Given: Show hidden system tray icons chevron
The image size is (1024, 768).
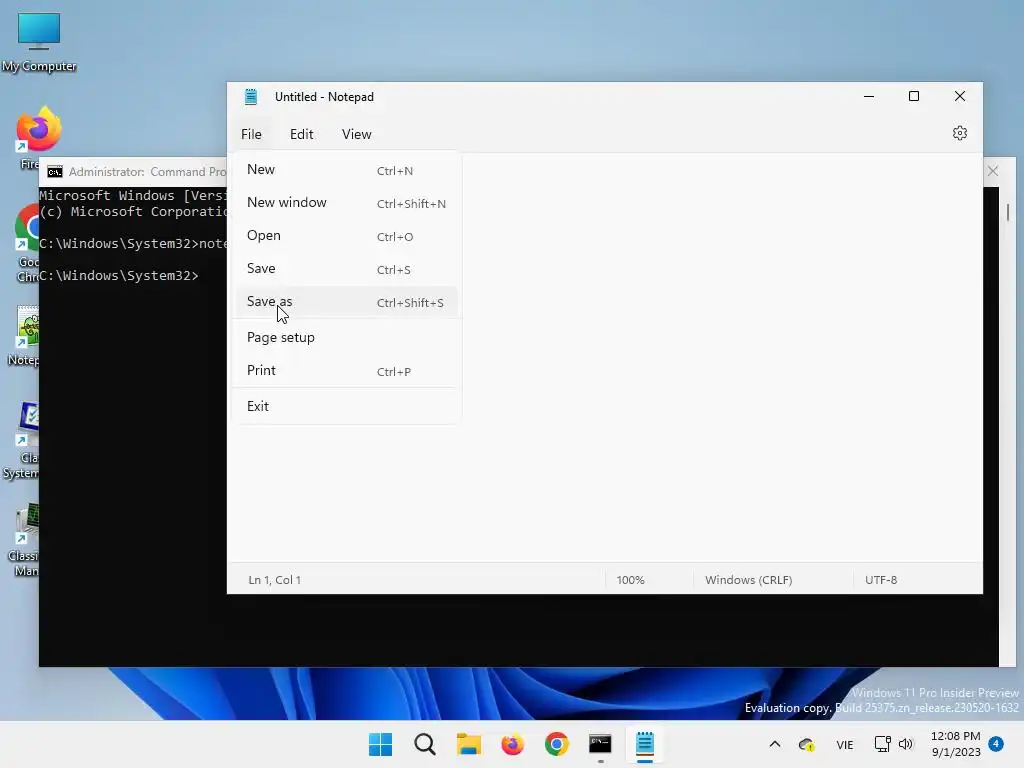Looking at the screenshot, I should coord(775,744).
